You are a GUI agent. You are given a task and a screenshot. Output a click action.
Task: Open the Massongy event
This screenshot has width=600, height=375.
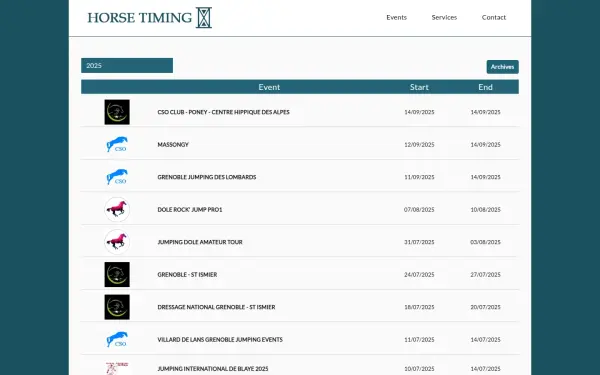tap(173, 145)
